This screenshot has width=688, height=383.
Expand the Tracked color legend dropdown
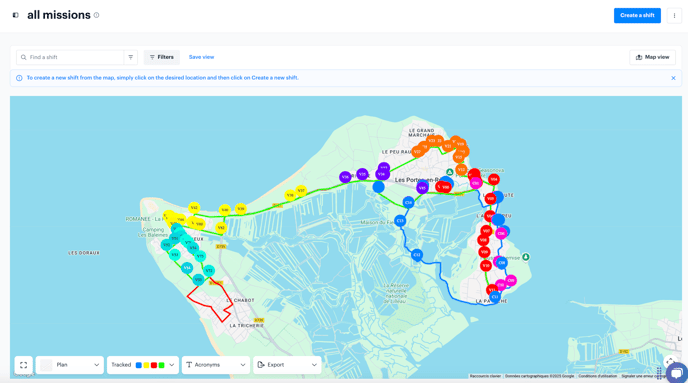[143, 365]
